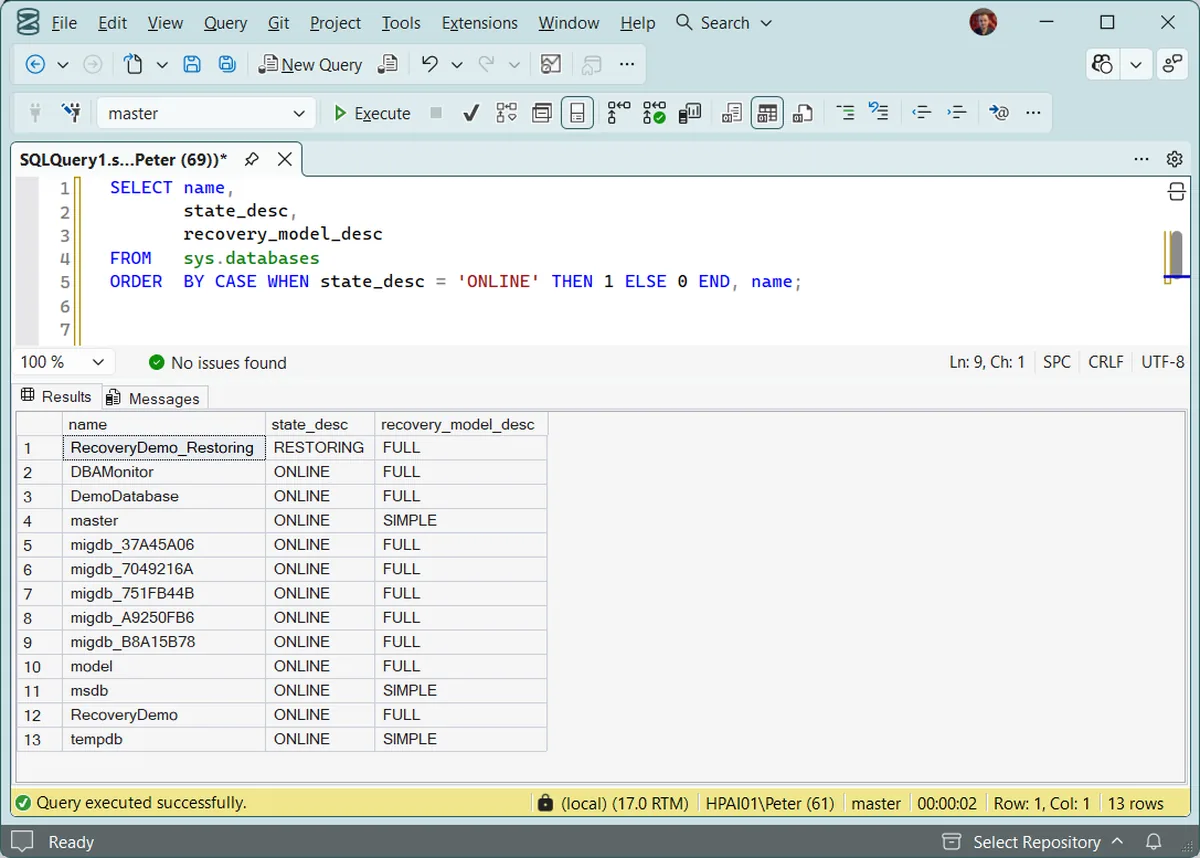Toggle Include Actual Execution Plan
Image resolution: width=1200 pixels, height=858 pixels.
click(619, 113)
